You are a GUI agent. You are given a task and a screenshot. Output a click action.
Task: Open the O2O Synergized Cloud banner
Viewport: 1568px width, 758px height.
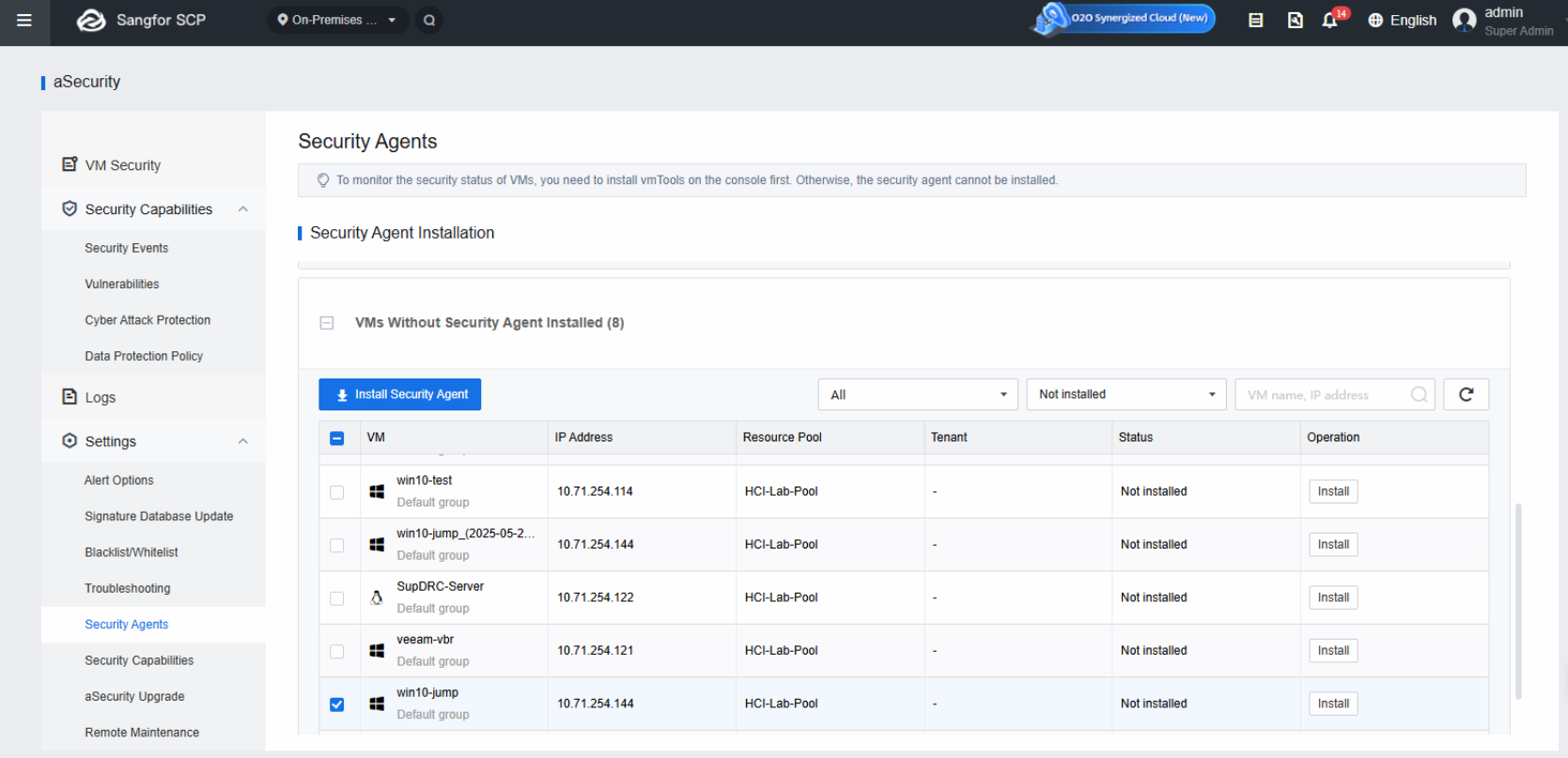coord(1124,18)
